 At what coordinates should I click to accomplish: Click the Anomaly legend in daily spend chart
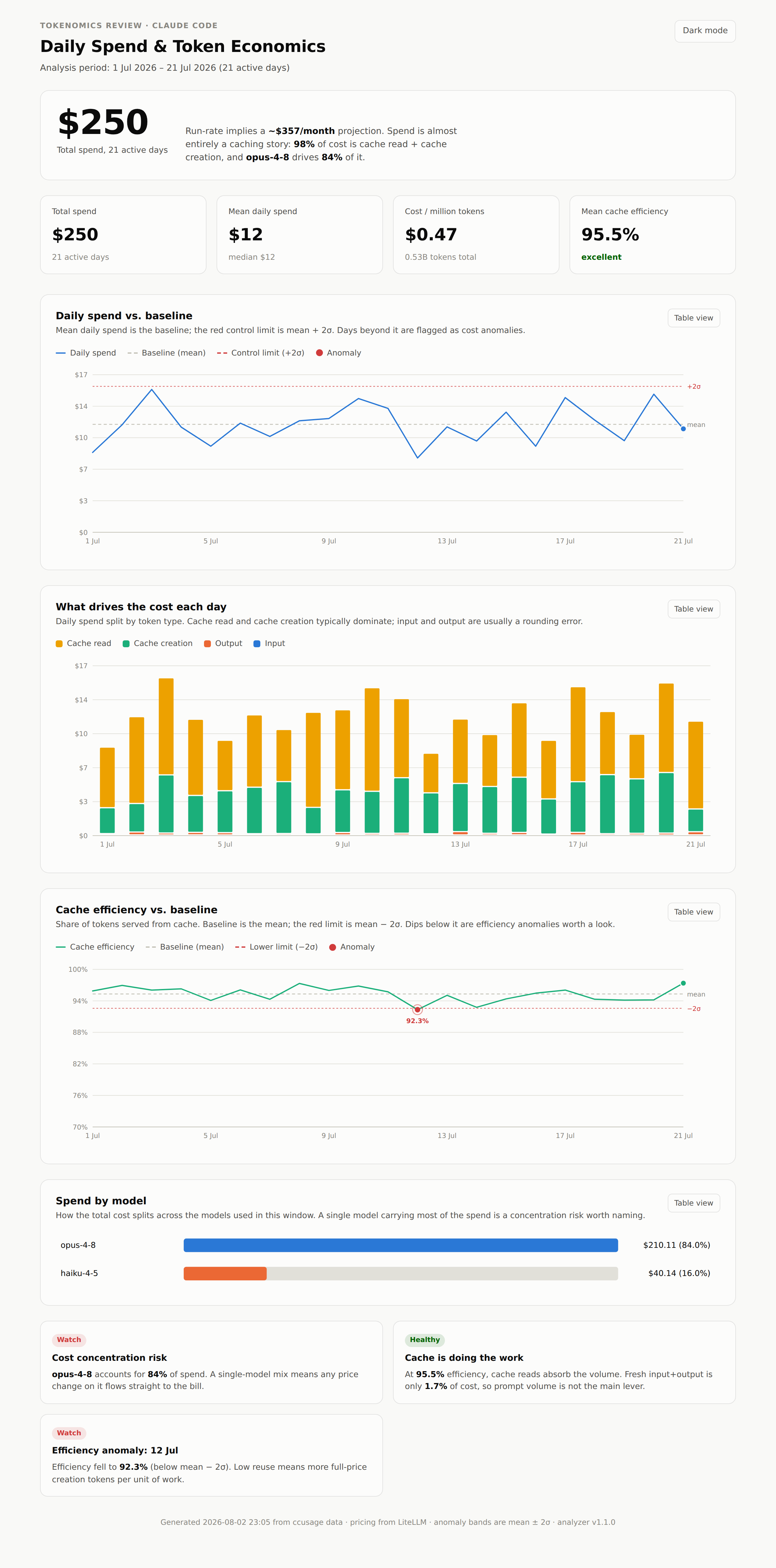tap(338, 353)
